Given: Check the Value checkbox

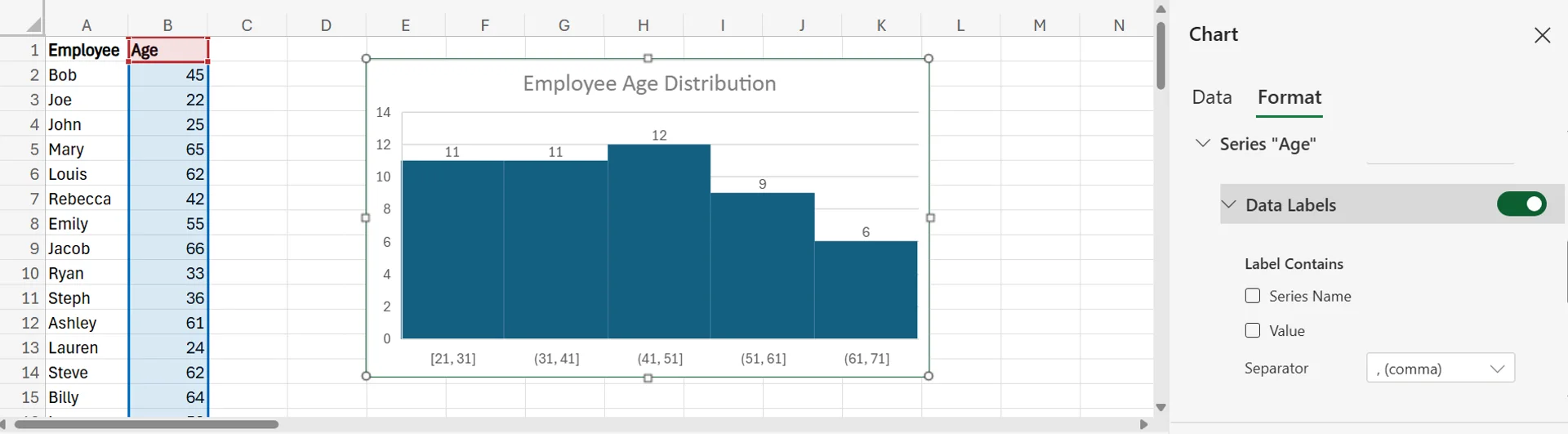Looking at the screenshot, I should (x=1253, y=330).
